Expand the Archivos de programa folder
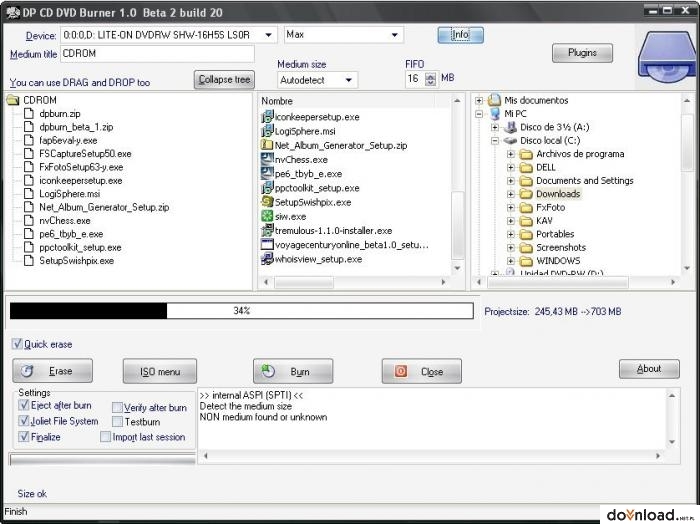 (x=511, y=154)
